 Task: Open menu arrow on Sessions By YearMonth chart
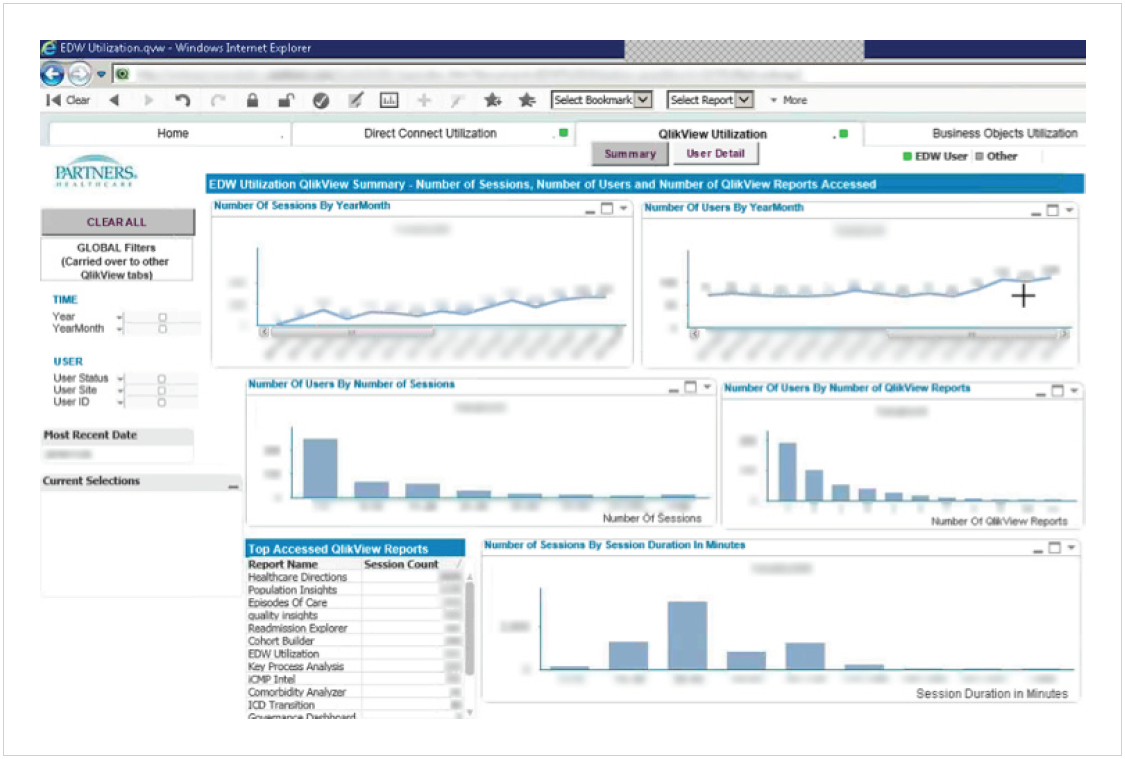(623, 208)
